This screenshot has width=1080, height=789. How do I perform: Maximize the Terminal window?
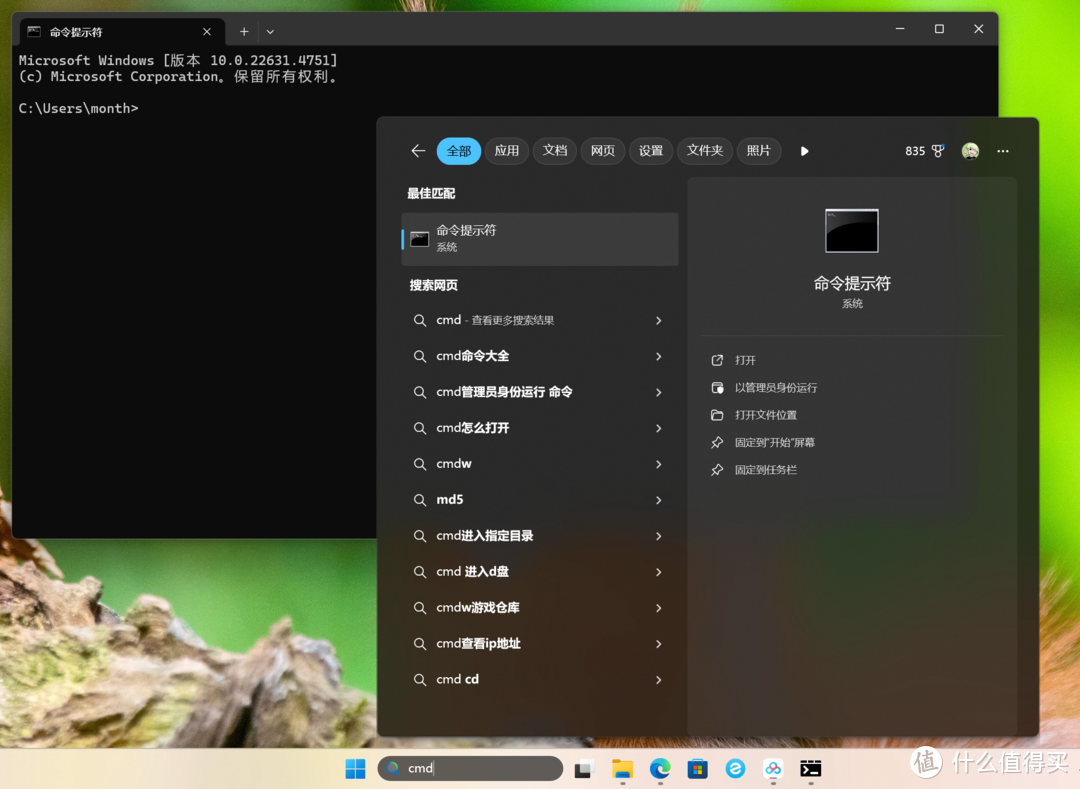[939, 29]
